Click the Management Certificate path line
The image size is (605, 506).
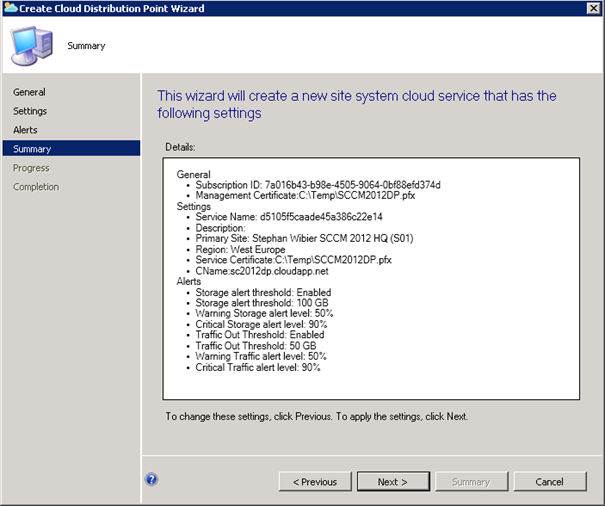click(308, 195)
